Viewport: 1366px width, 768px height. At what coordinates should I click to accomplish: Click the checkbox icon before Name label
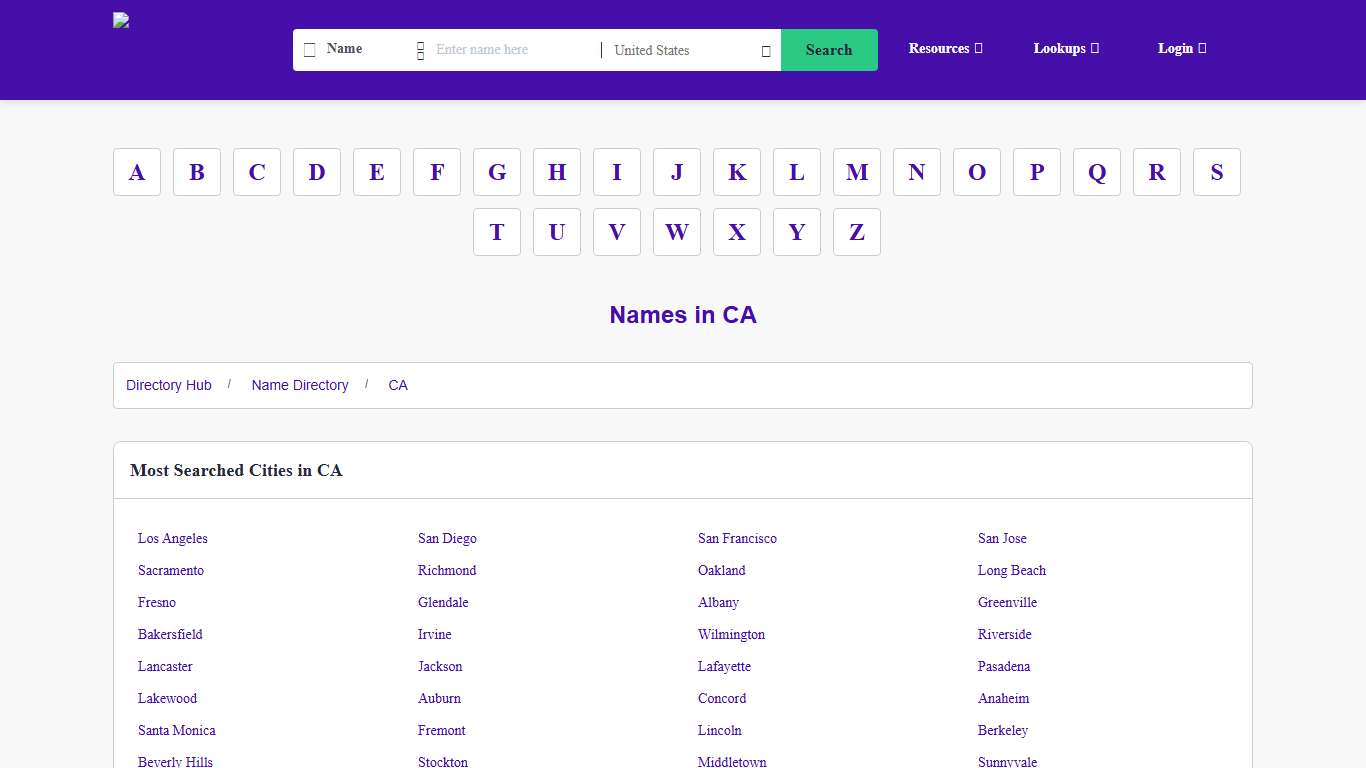click(x=309, y=49)
